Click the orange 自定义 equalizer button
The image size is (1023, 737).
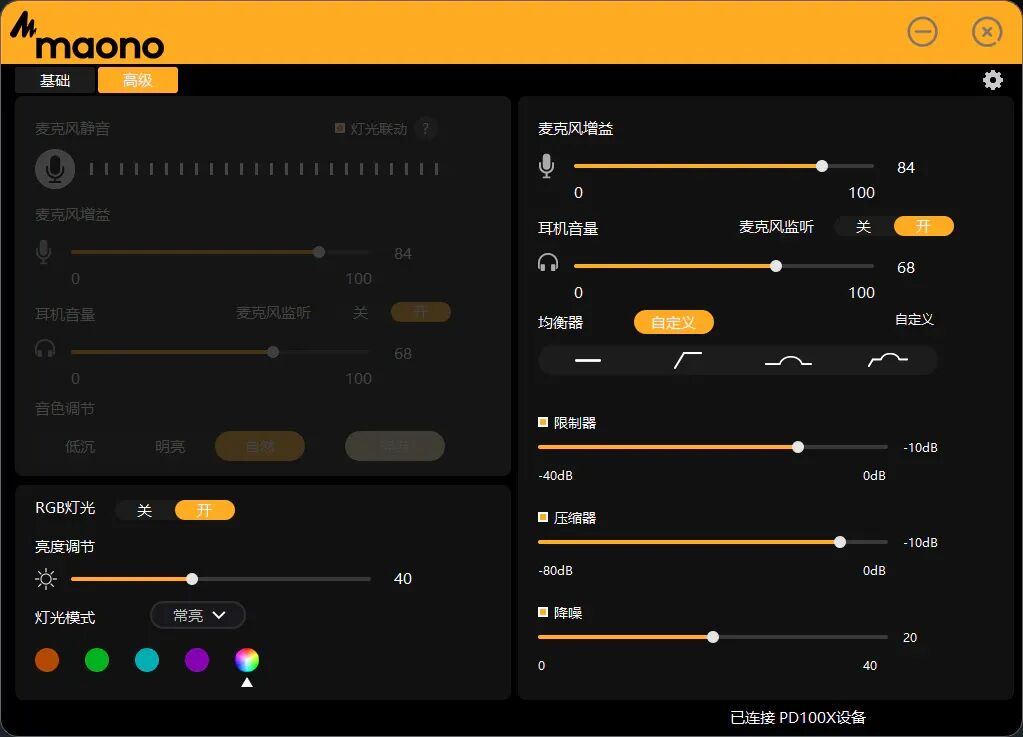tap(673, 322)
